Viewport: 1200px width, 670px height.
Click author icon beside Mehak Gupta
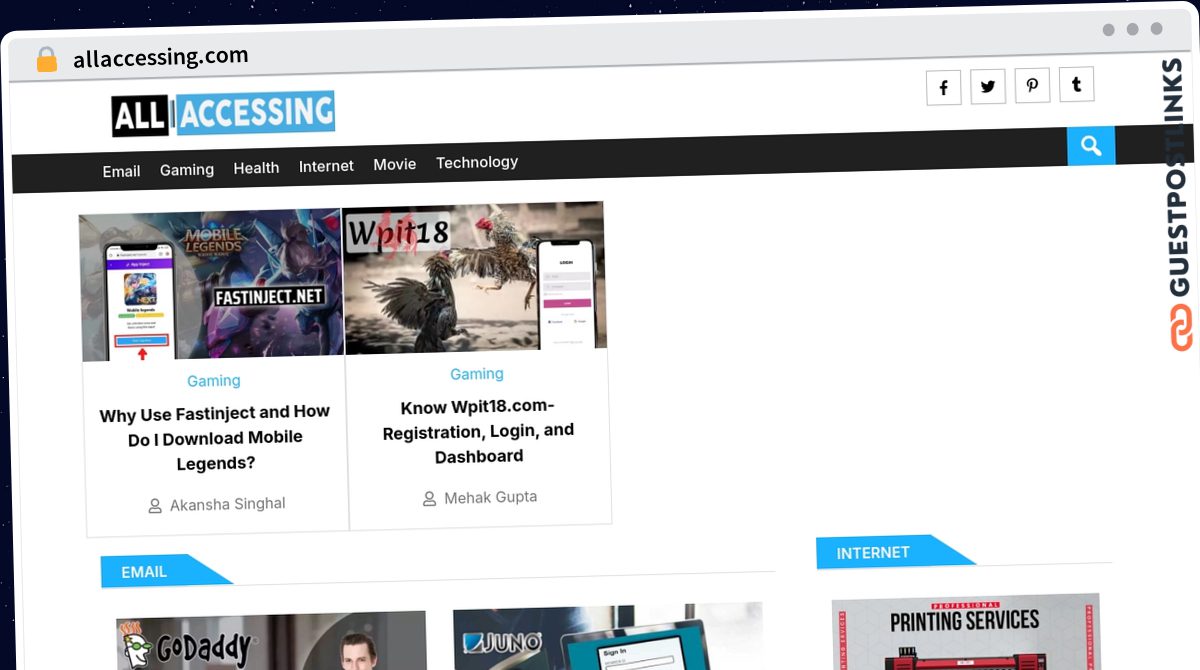(429, 498)
